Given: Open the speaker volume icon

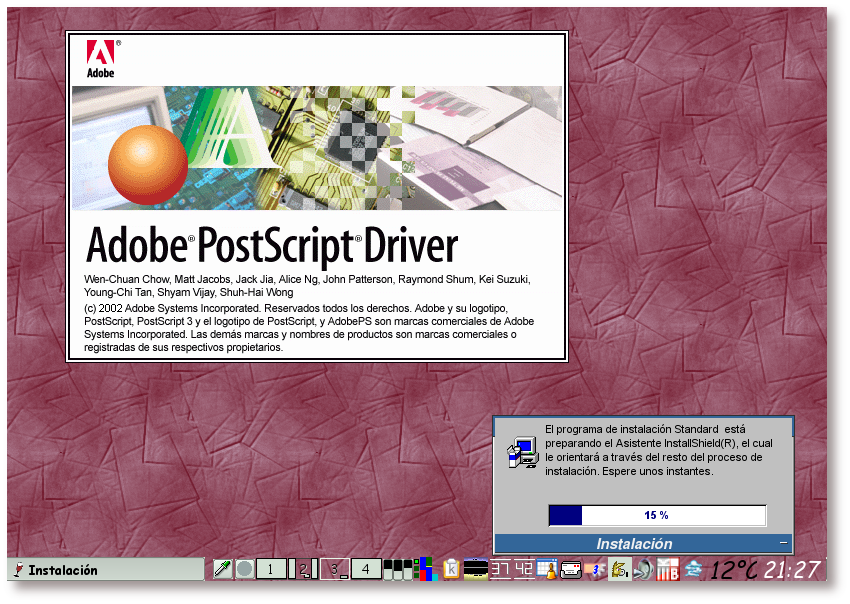Looking at the screenshot, I should tap(643, 569).
